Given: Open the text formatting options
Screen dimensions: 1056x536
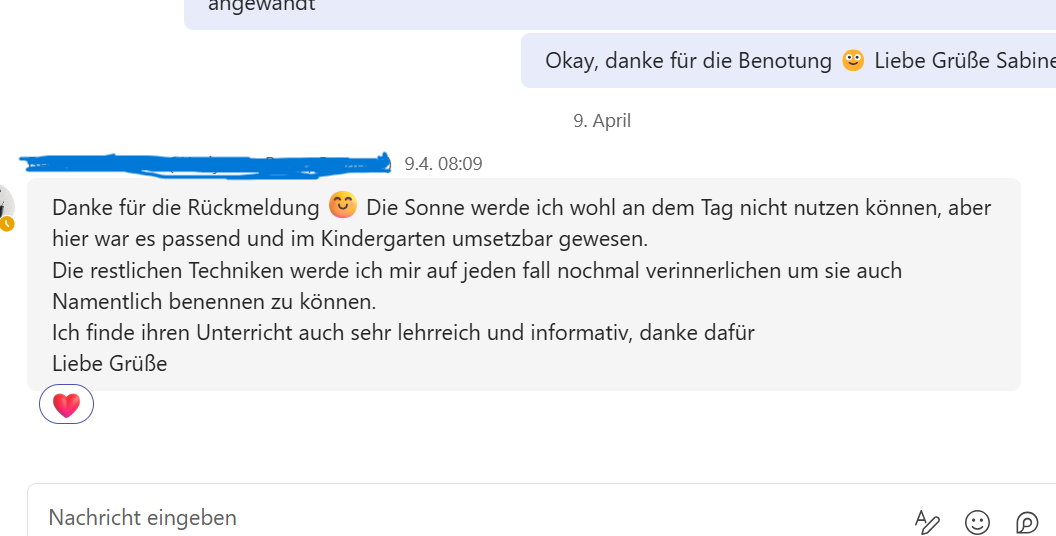Looking at the screenshot, I should click(x=927, y=521).
